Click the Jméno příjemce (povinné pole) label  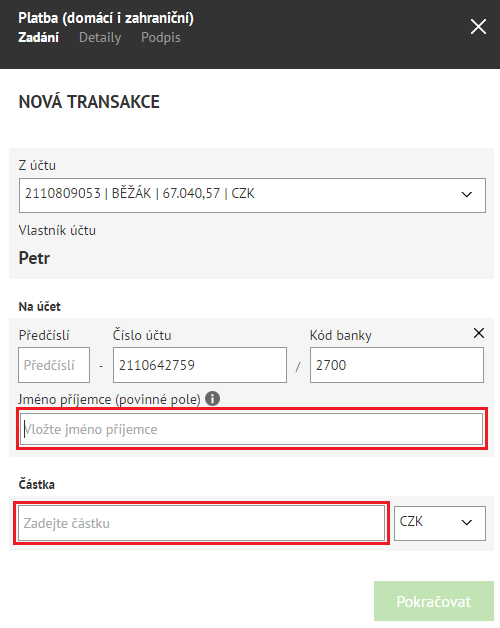tap(109, 399)
